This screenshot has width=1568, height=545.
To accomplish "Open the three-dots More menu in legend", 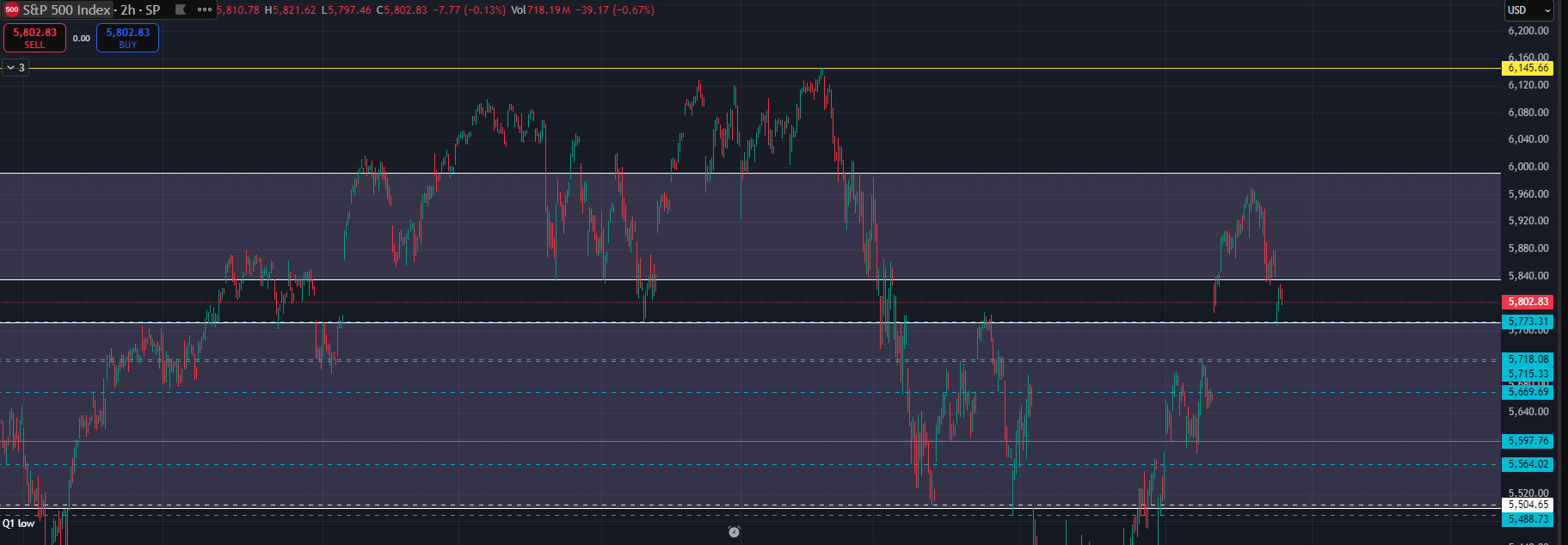I will pyautogui.click(x=205, y=10).
